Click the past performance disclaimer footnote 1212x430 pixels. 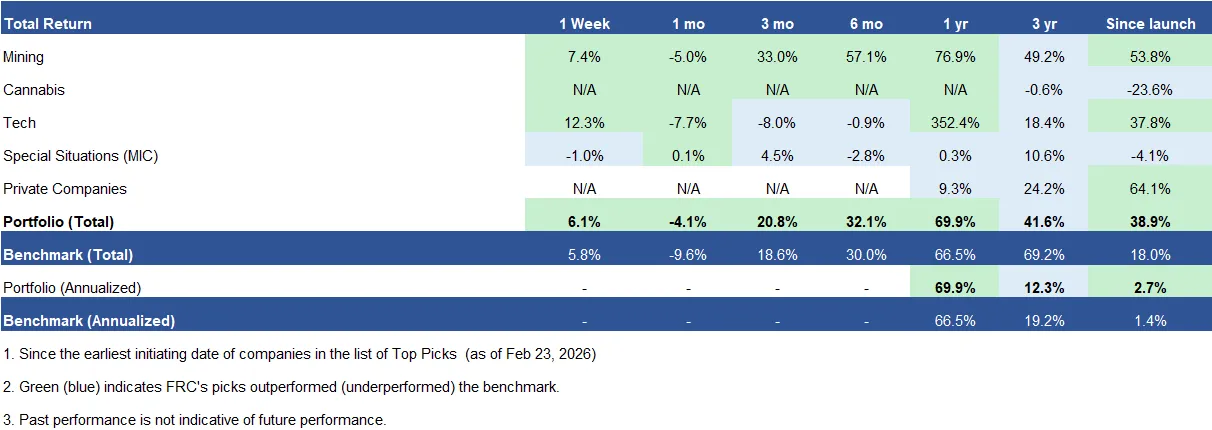(x=195, y=420)
